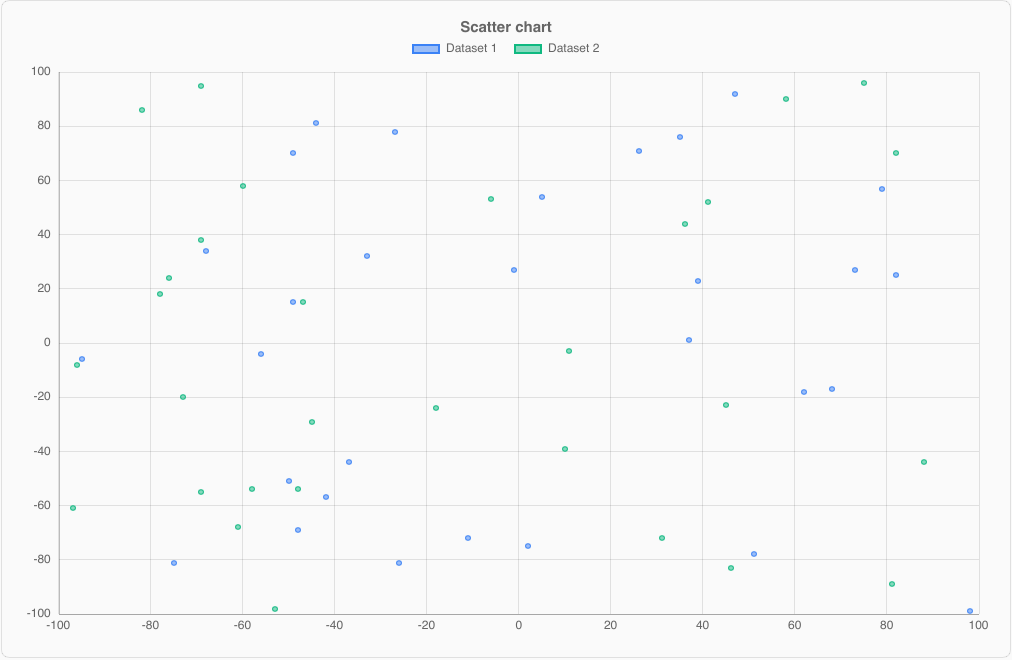1012x660 pixels.
Task: Select green point at x -60, y 58
Action: [x=243, y=186]
